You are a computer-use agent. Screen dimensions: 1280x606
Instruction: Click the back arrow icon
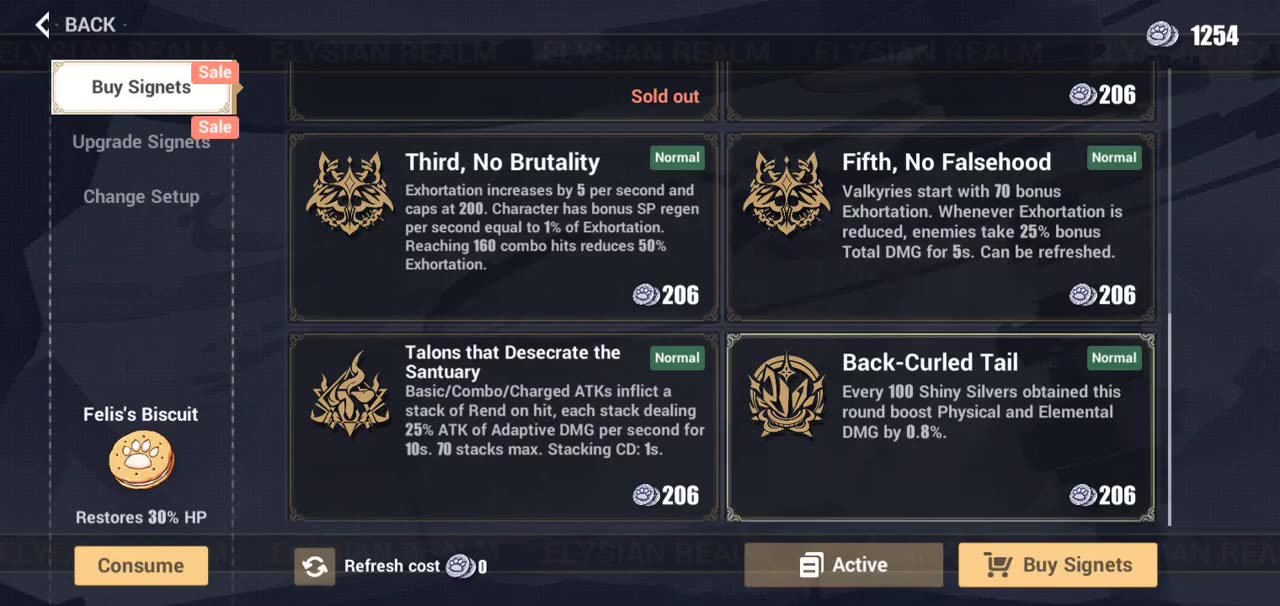point(42,25)
